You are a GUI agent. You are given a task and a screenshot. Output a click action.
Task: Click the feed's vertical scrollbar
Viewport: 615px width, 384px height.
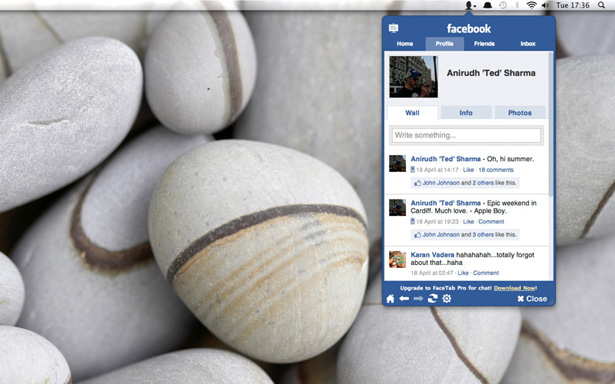551,125
